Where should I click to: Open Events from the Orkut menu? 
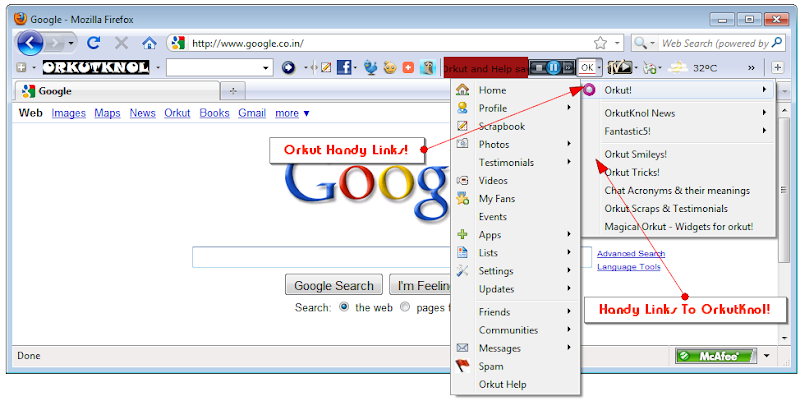(515, 217)
